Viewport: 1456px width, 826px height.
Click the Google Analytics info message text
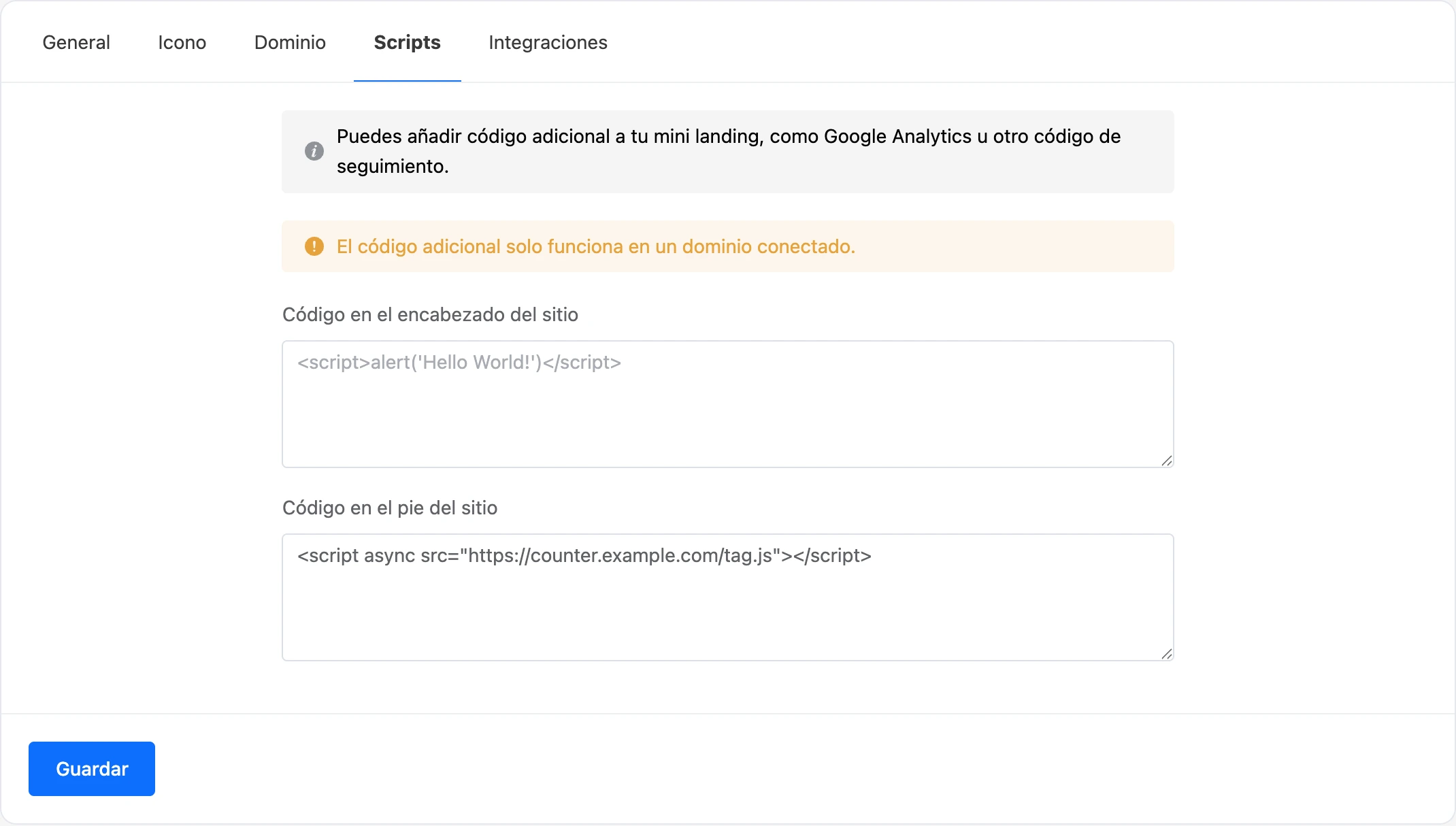[x=729, y=151]
